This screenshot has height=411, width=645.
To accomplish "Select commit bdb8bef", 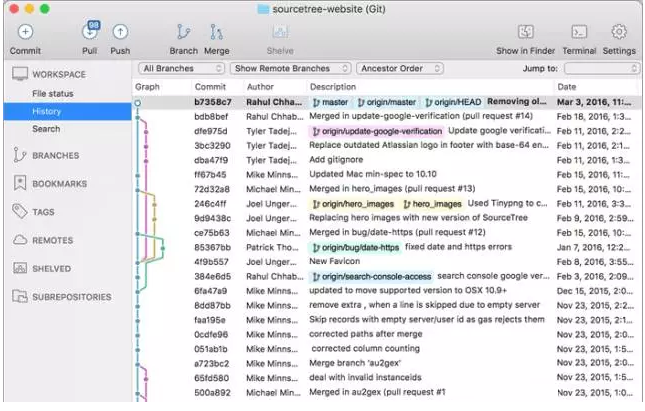I will coord(386,116).
